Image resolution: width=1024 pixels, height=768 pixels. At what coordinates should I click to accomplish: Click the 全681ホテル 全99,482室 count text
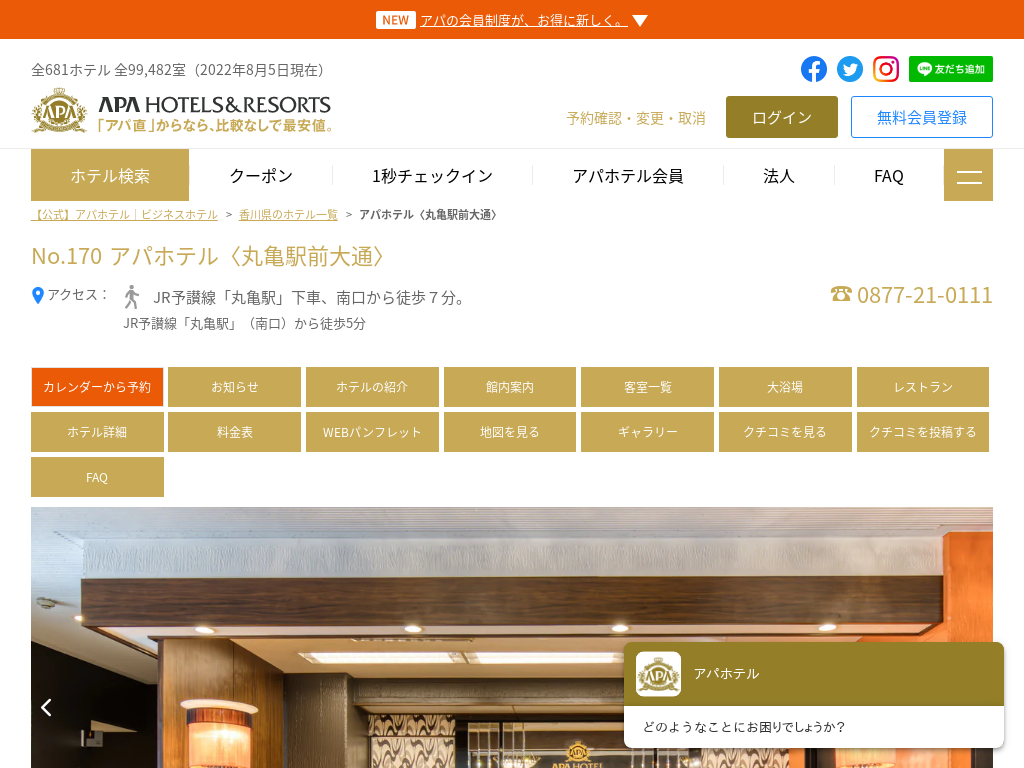coord(178,70)
